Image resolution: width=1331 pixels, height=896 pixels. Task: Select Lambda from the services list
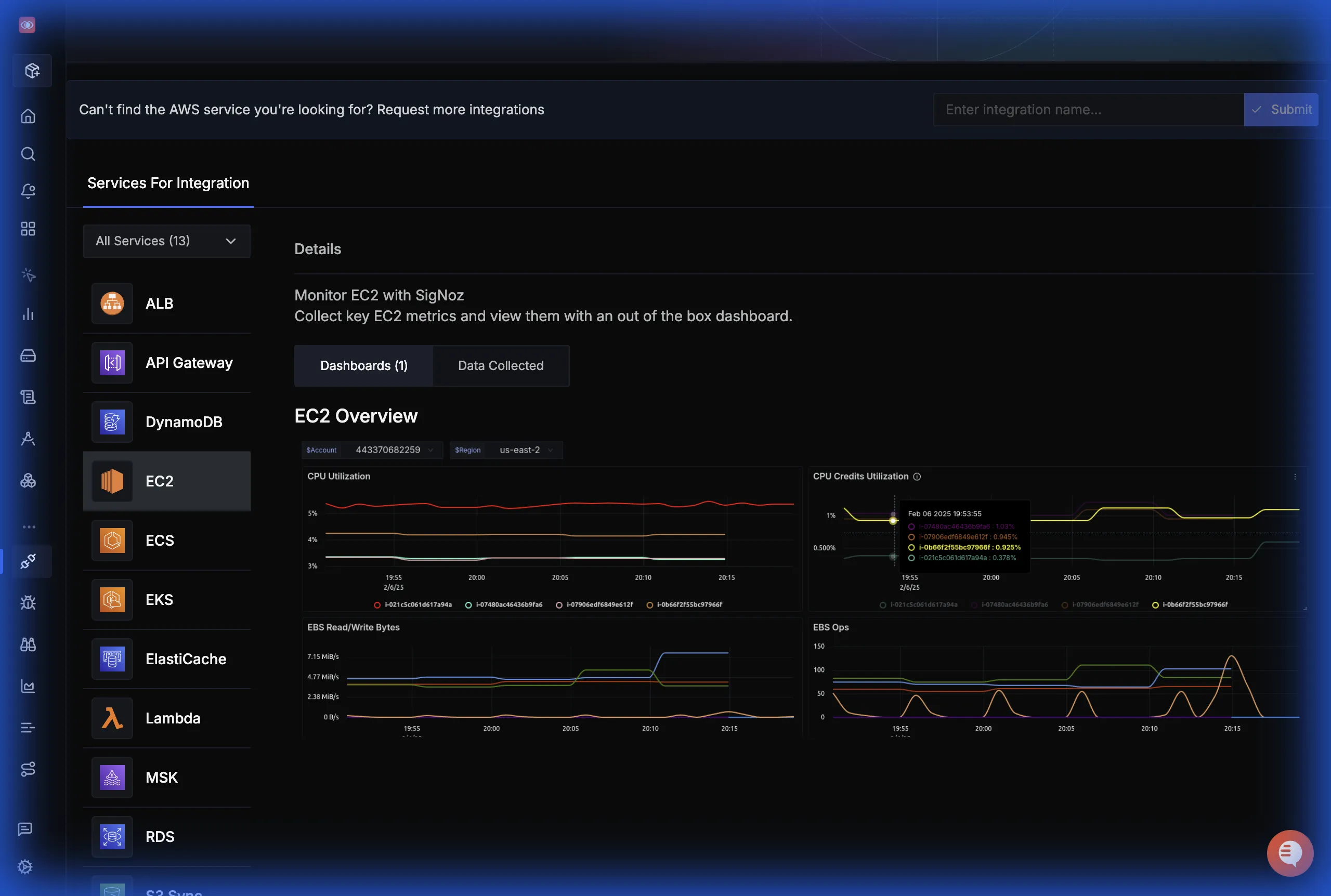point(166,718)
